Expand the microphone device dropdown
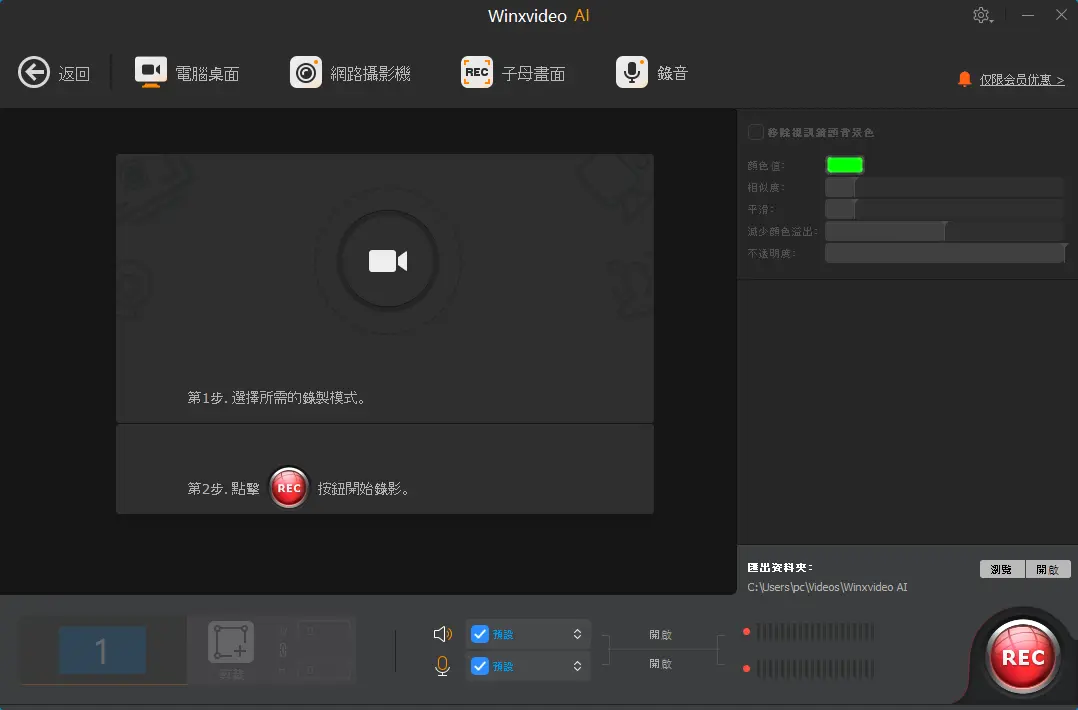 click(x=577, y=665)
